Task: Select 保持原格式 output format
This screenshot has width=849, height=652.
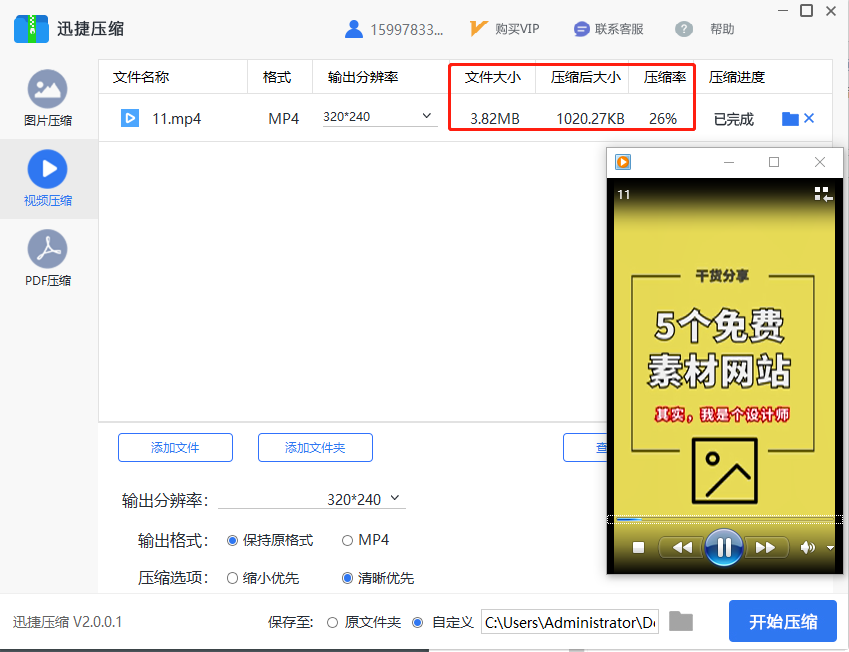Action: tap(232, 540)
